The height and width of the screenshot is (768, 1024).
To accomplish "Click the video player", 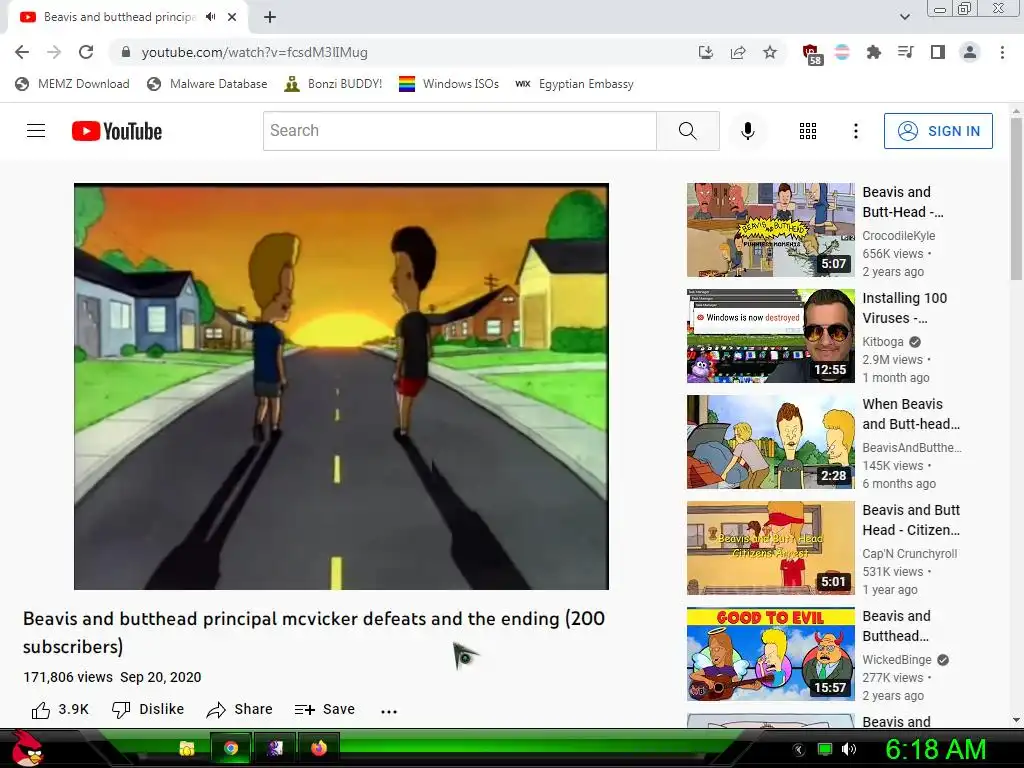I will [x=342, y=387].
